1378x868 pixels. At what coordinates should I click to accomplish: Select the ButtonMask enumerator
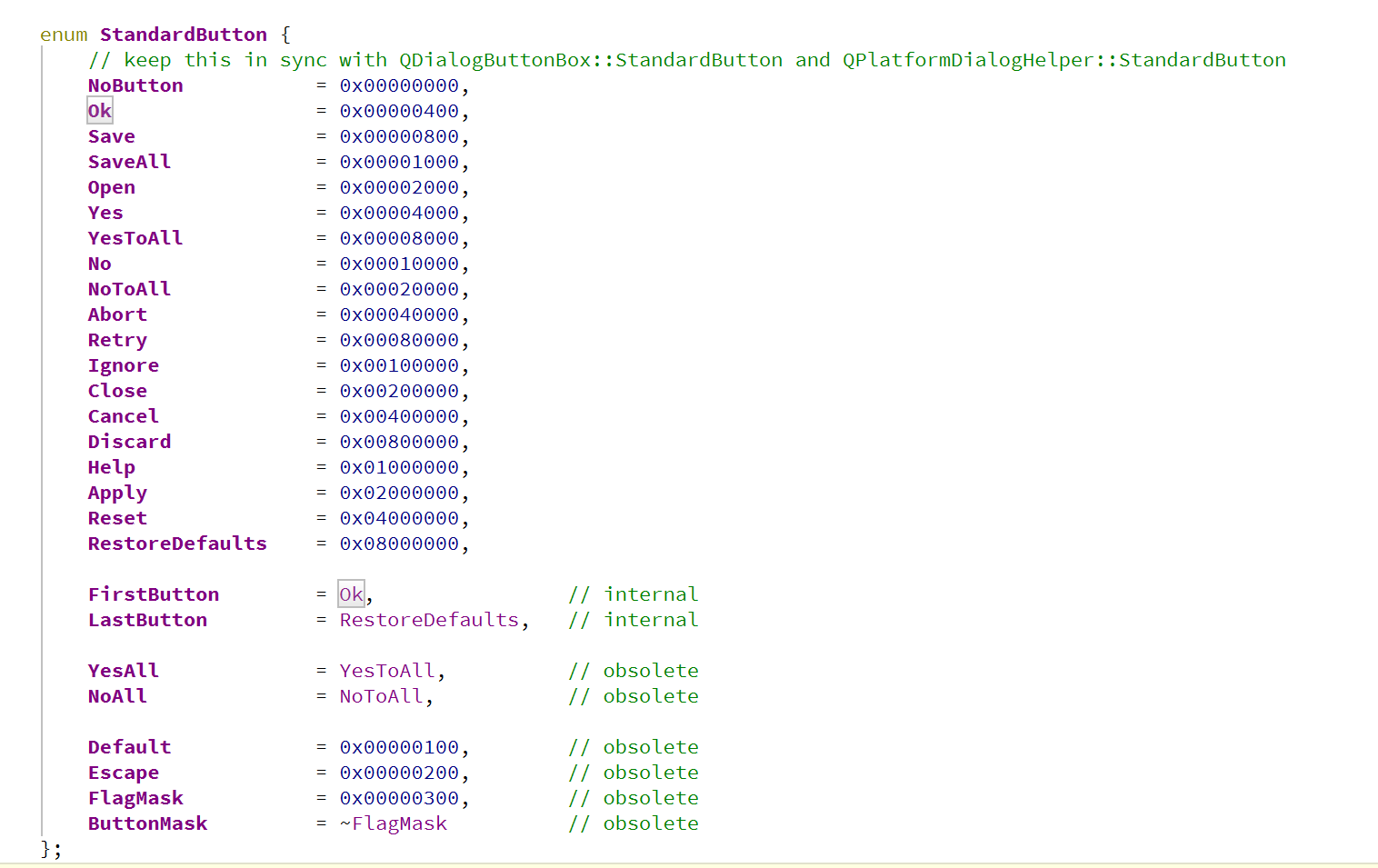[147, 823]
